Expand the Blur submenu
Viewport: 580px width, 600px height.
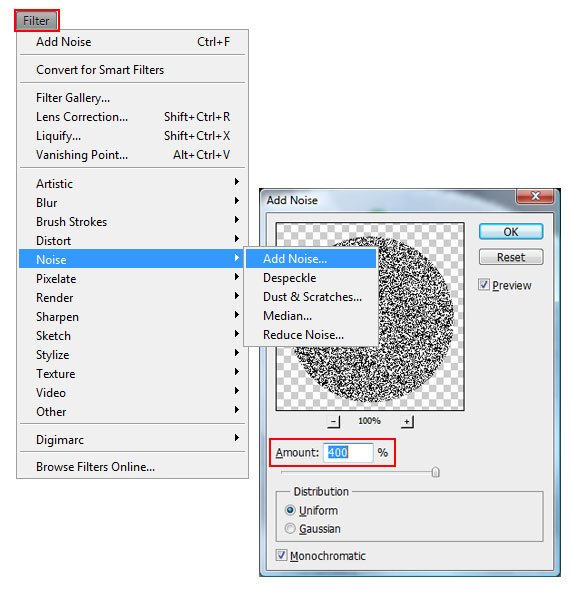pos(133,203)
